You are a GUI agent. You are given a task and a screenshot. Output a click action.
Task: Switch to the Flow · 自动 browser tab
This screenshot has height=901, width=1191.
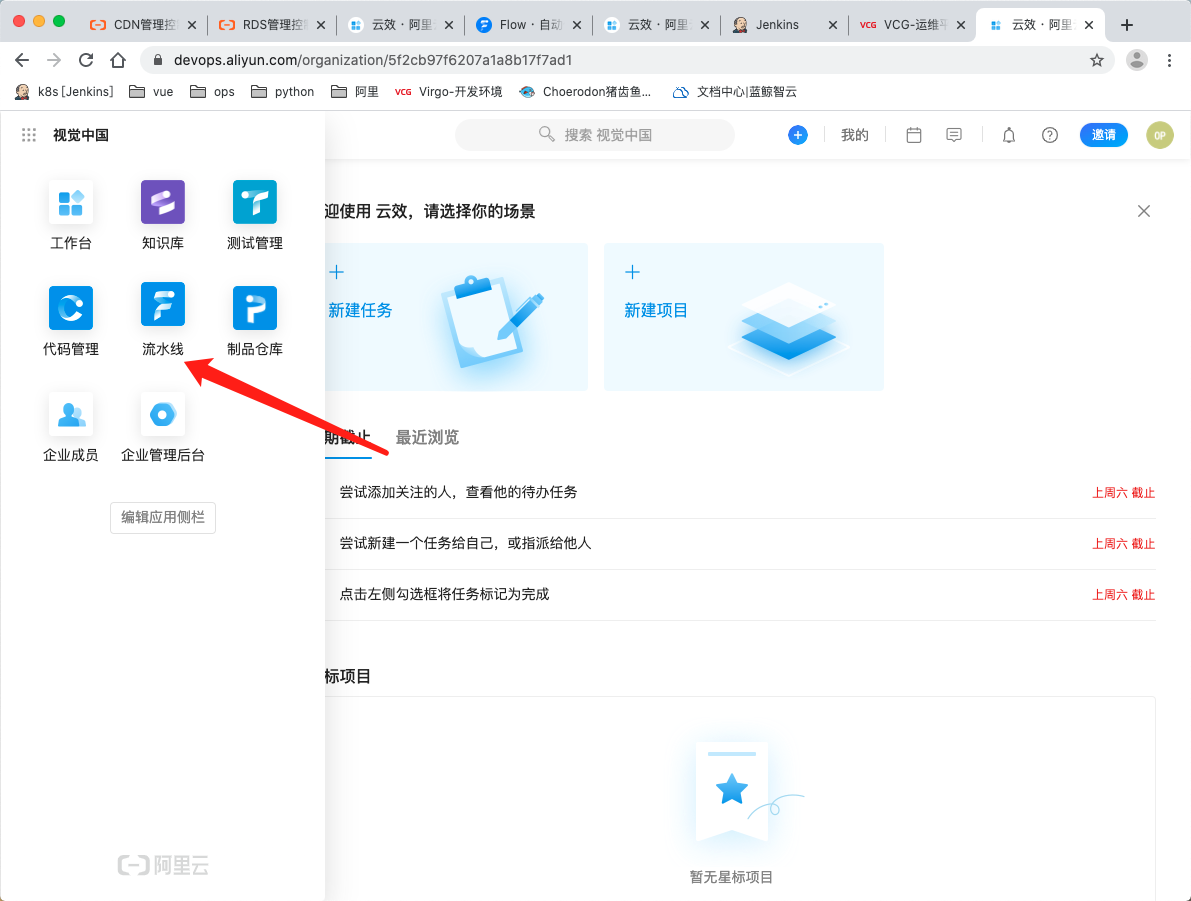click(x=528, y=25)
